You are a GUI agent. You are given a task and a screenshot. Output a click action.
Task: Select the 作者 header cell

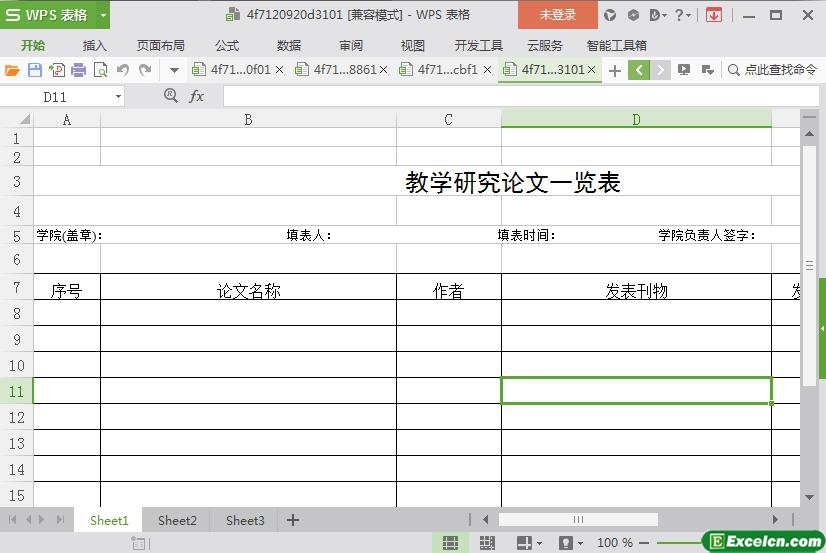(448, 287)
